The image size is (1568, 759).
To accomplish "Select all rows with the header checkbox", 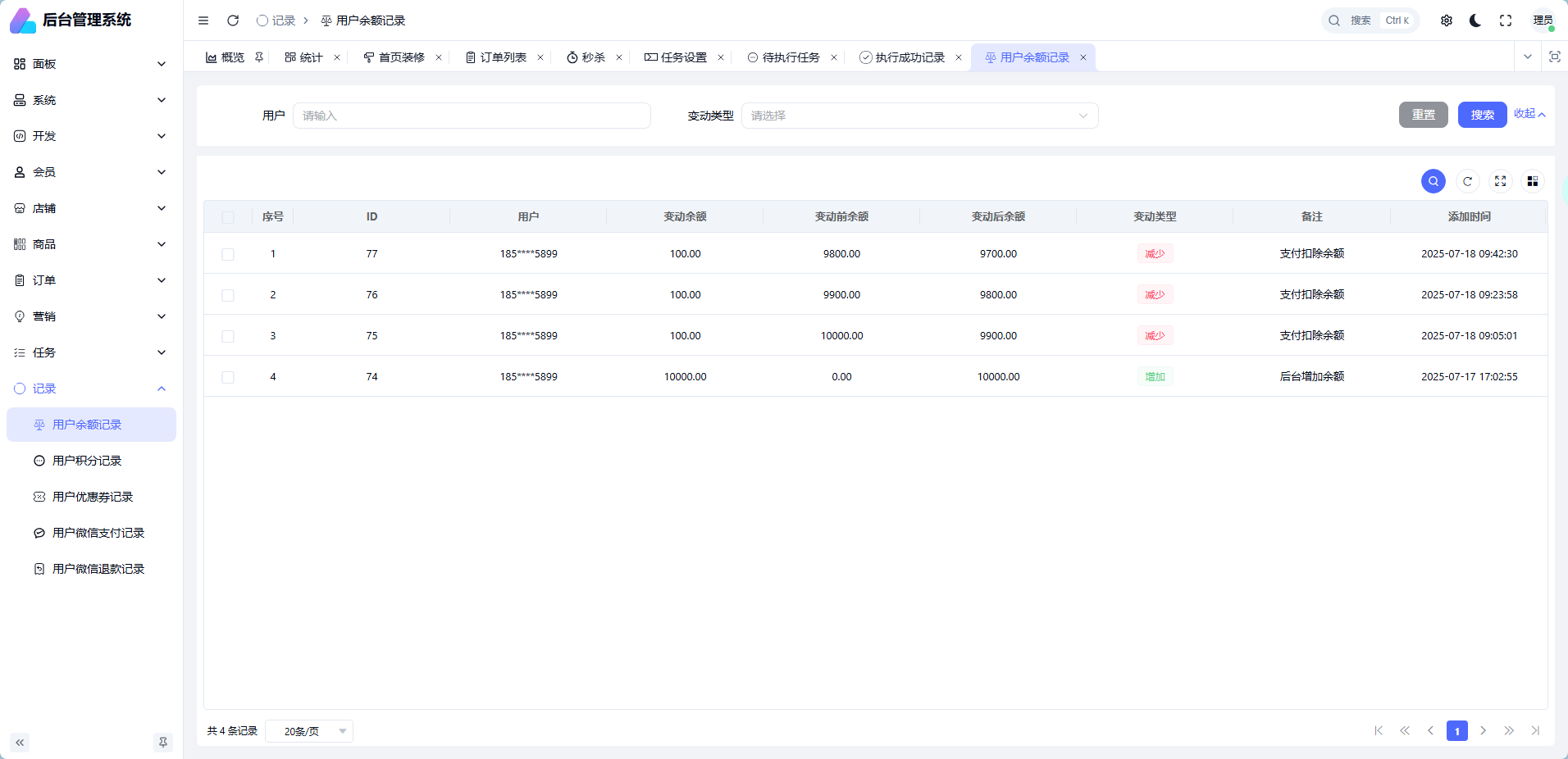I will coord(229,216).
